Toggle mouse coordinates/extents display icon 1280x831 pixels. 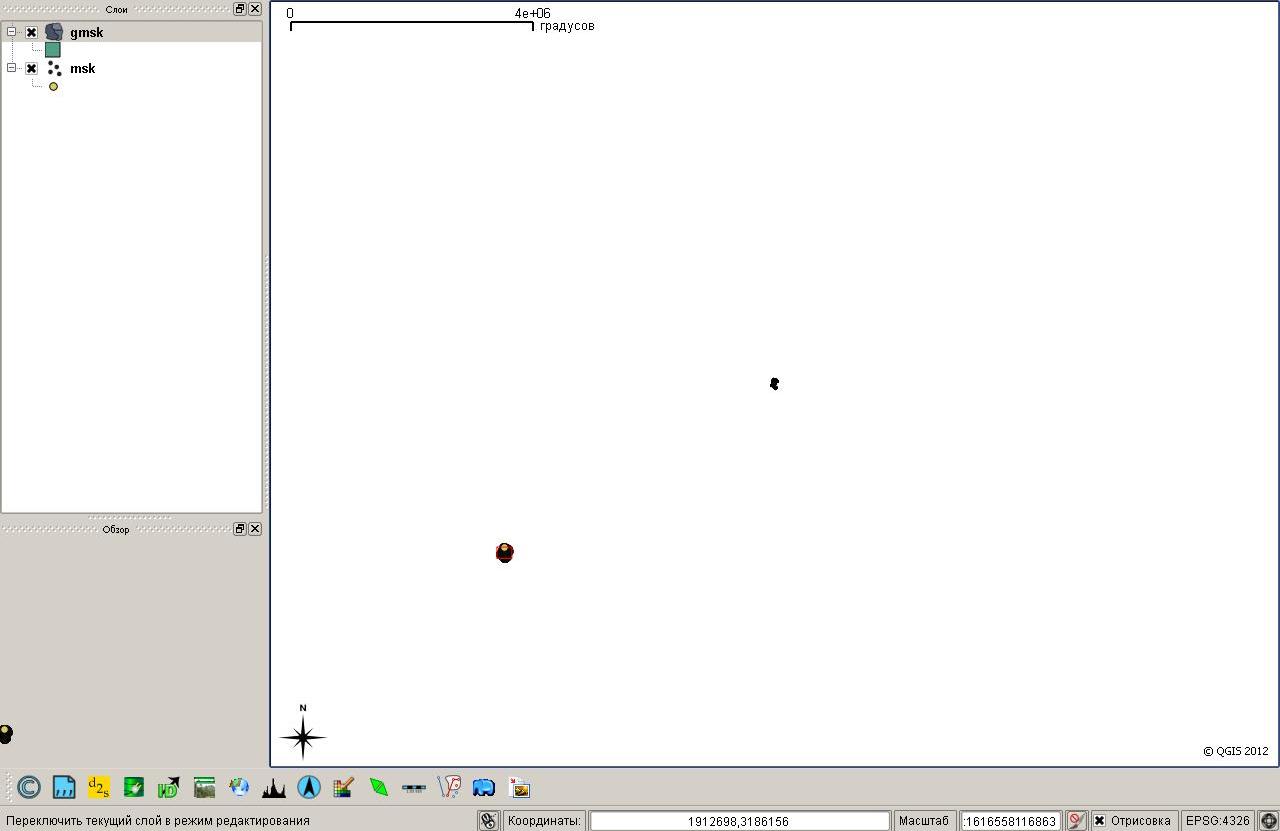pos(488,821)
